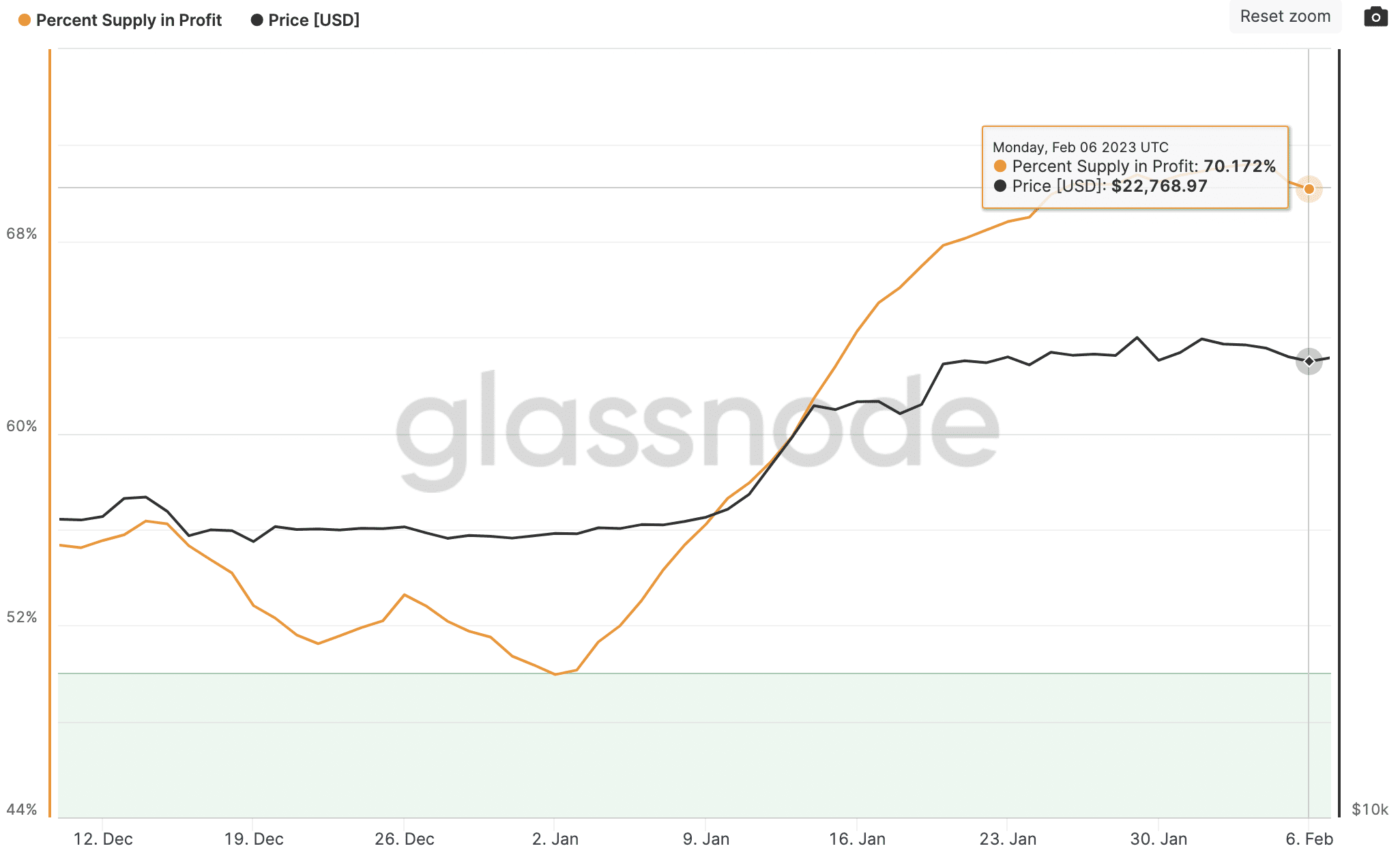Click the black Price legend dot
This screenshot has width=1400, height=857.
coord(257,20)
